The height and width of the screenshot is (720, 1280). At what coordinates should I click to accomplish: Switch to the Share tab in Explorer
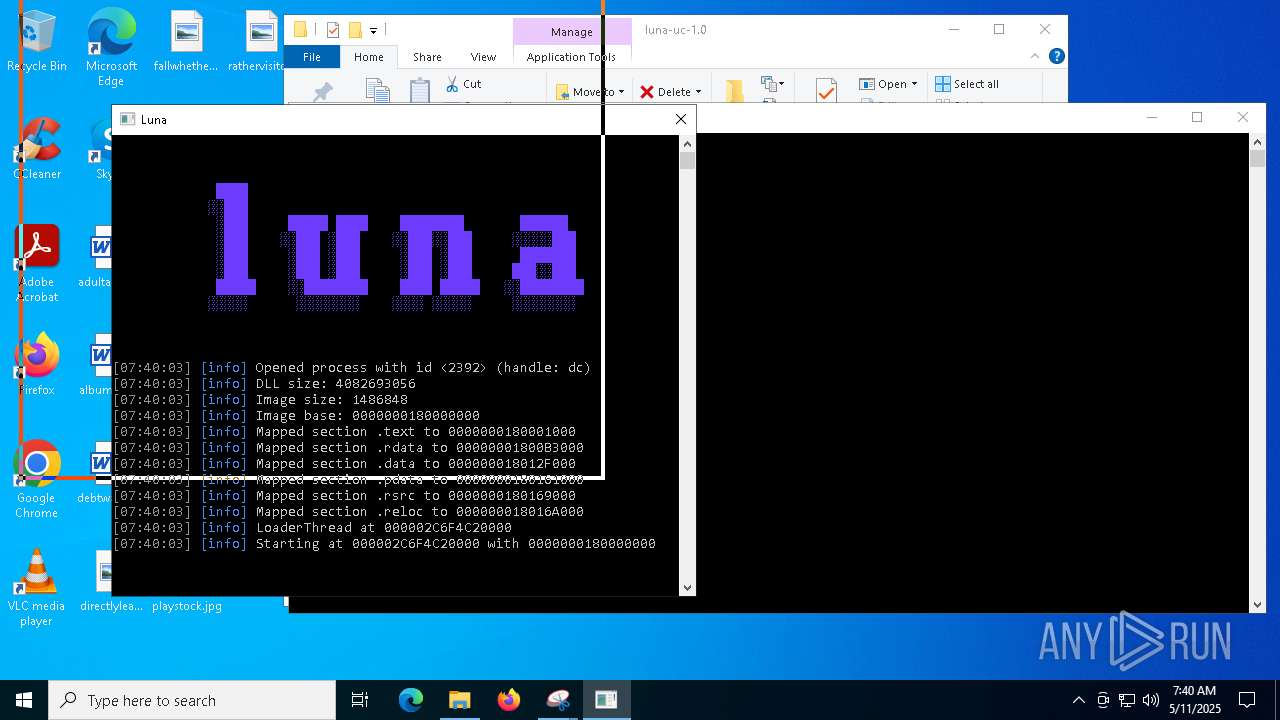427,57
